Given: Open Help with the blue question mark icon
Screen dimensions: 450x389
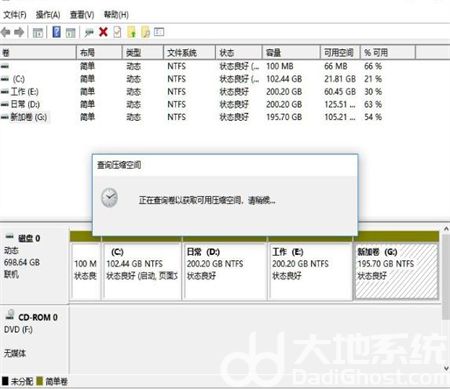Looking at the screenshot, I should point(57,32).
